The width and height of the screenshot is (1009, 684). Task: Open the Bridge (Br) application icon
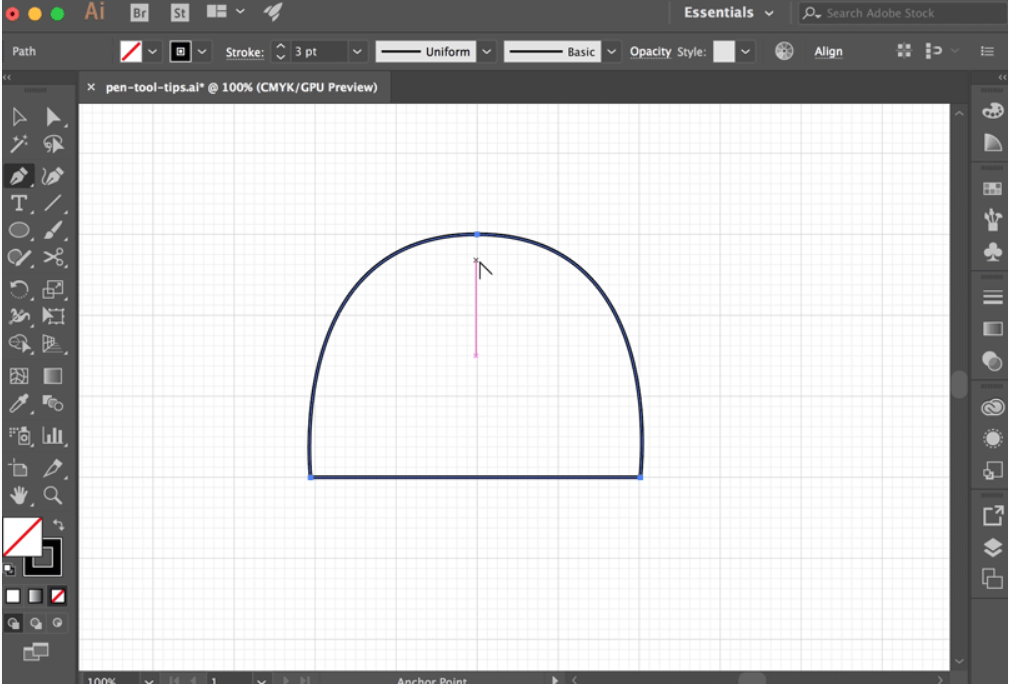140,13
